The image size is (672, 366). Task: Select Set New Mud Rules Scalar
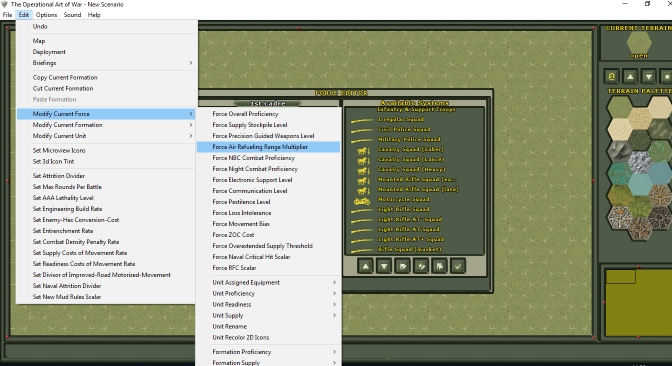106,297
